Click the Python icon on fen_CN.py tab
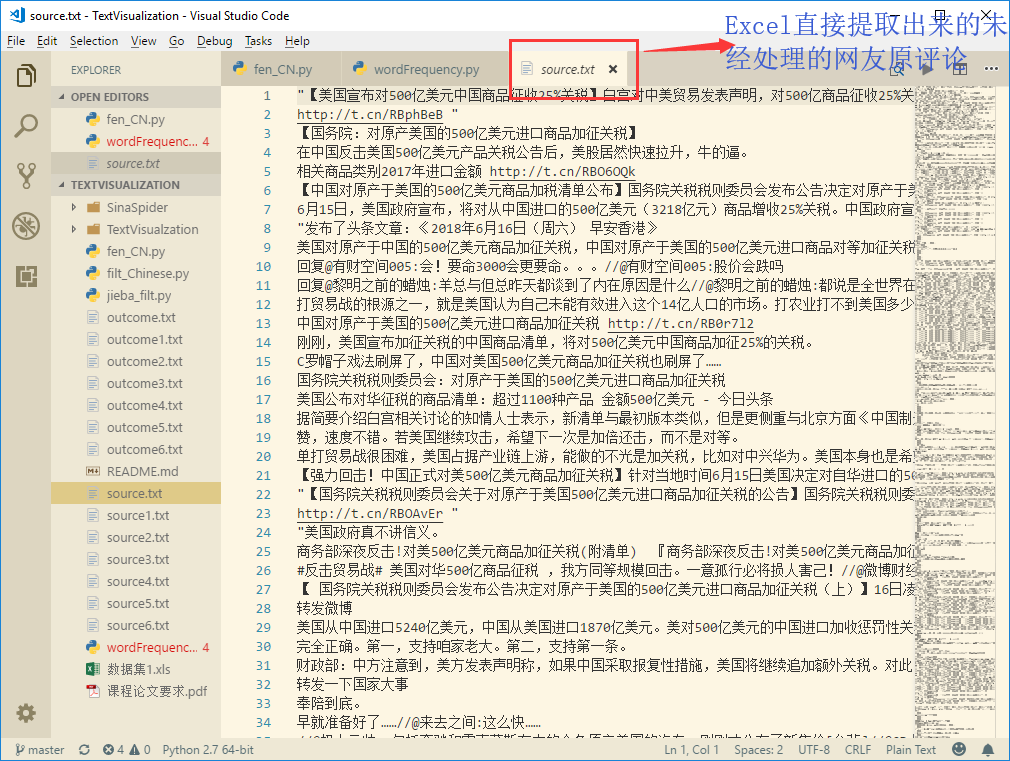1010x761 pixels. (240, 68)
